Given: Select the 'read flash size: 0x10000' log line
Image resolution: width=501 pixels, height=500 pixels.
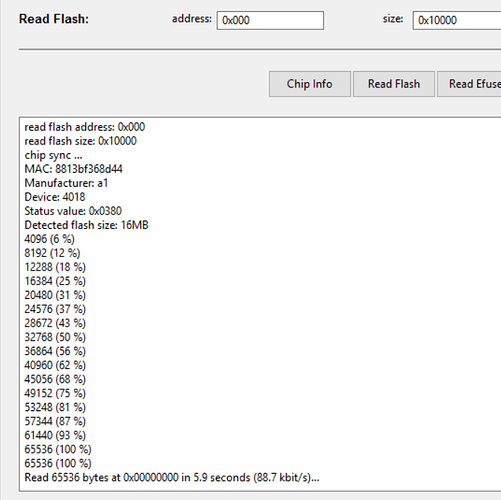Looking at the screenshot, I should [80, 141].
